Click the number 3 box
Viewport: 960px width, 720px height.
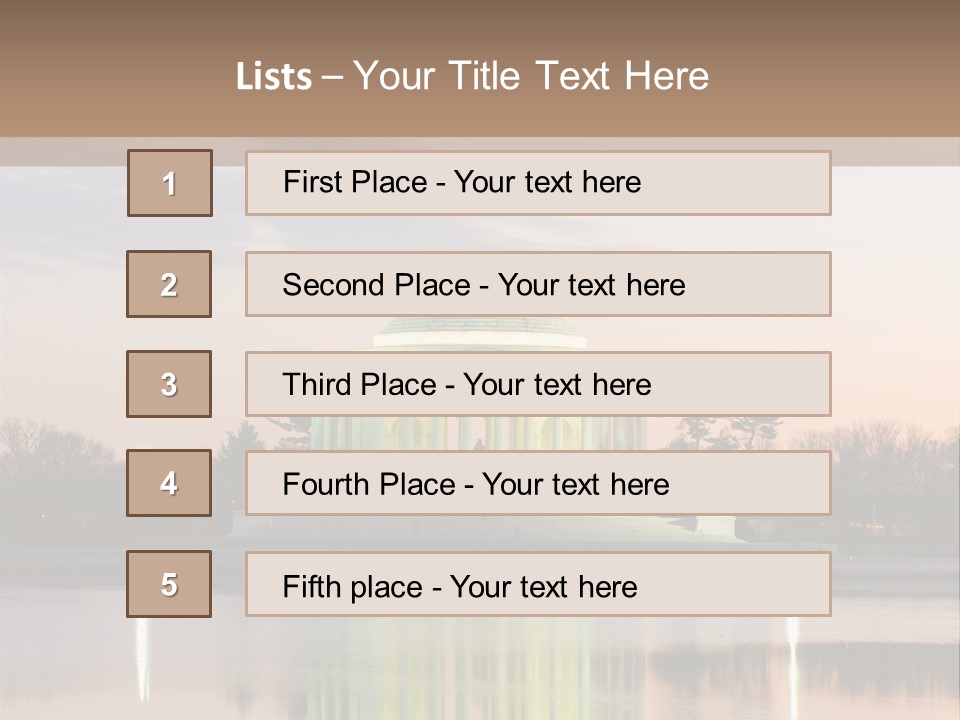(x=169, y=384)
